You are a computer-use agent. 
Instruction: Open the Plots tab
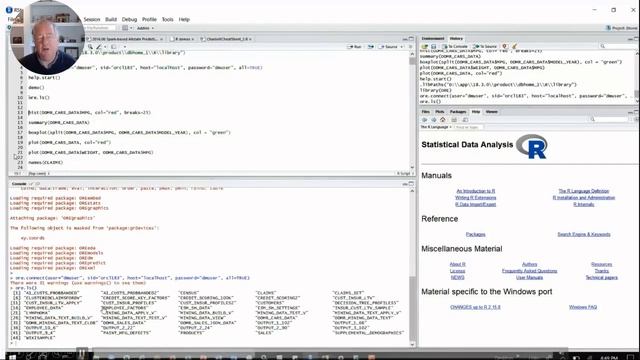pyautogui.click(x=440, y=111)
